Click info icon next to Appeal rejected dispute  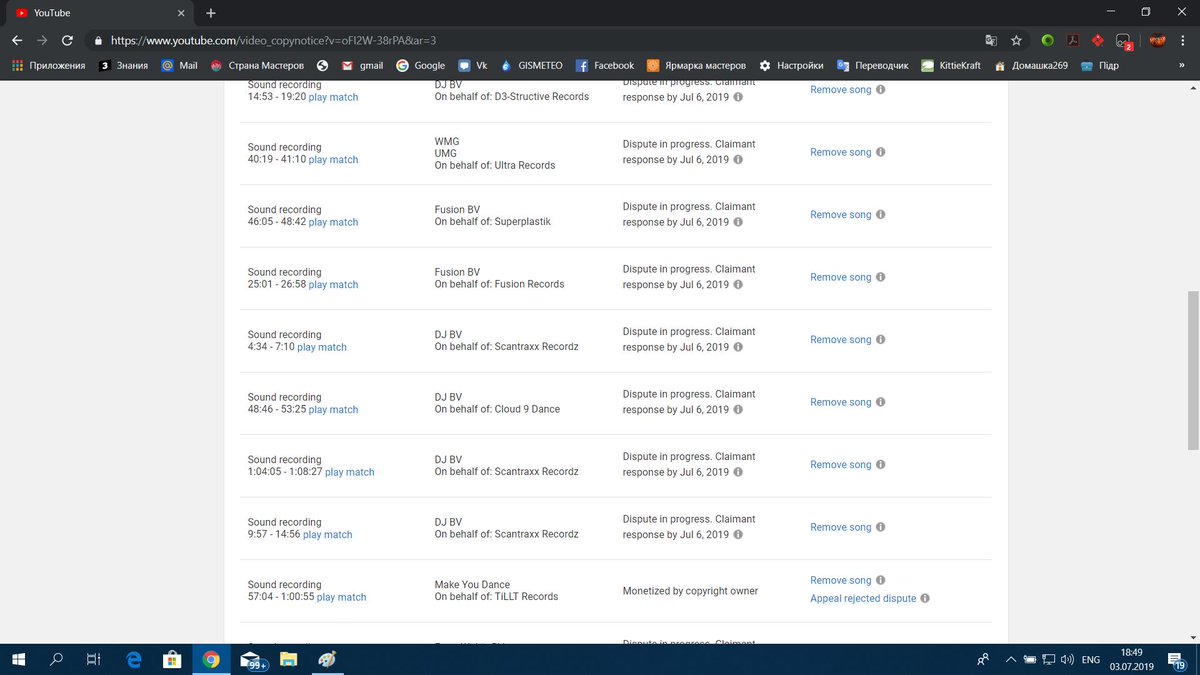pos(925,598)
